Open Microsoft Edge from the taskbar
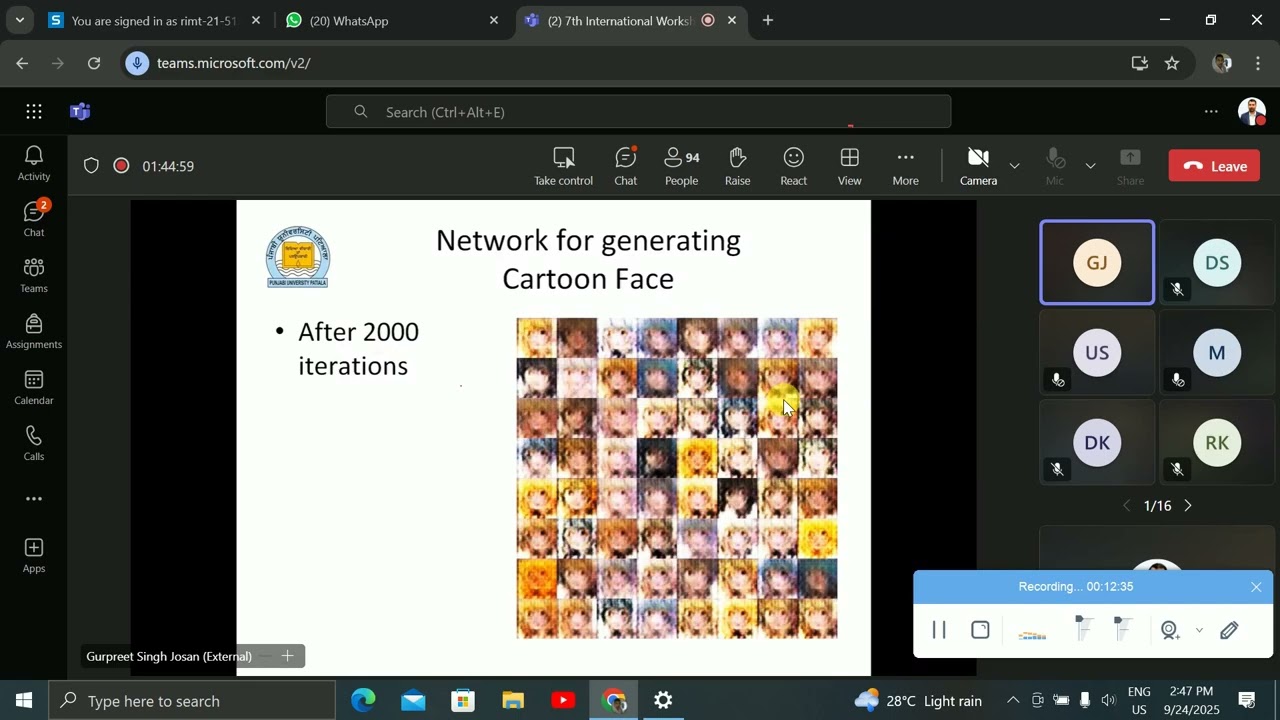 [x=363, y=701]
